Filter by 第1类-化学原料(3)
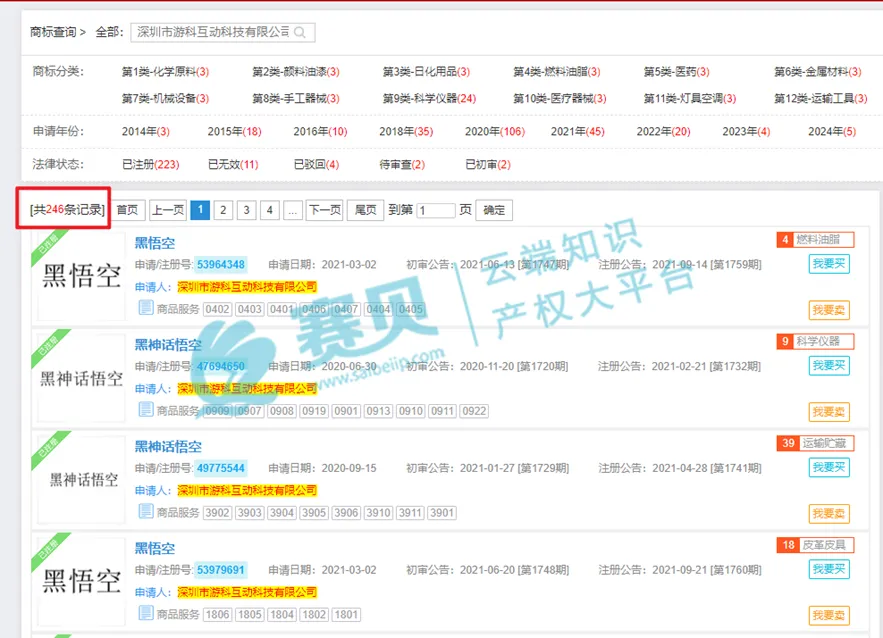 (165, 72)
